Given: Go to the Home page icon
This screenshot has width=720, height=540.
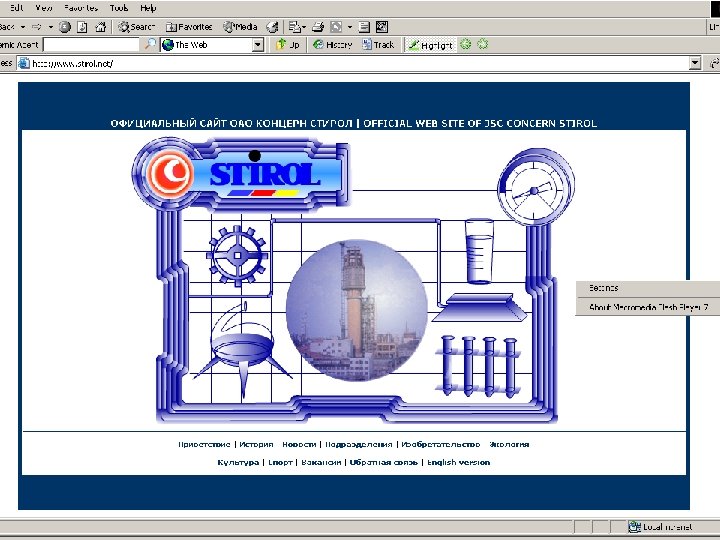Looking at the screenshot, I should click(101, 27).
